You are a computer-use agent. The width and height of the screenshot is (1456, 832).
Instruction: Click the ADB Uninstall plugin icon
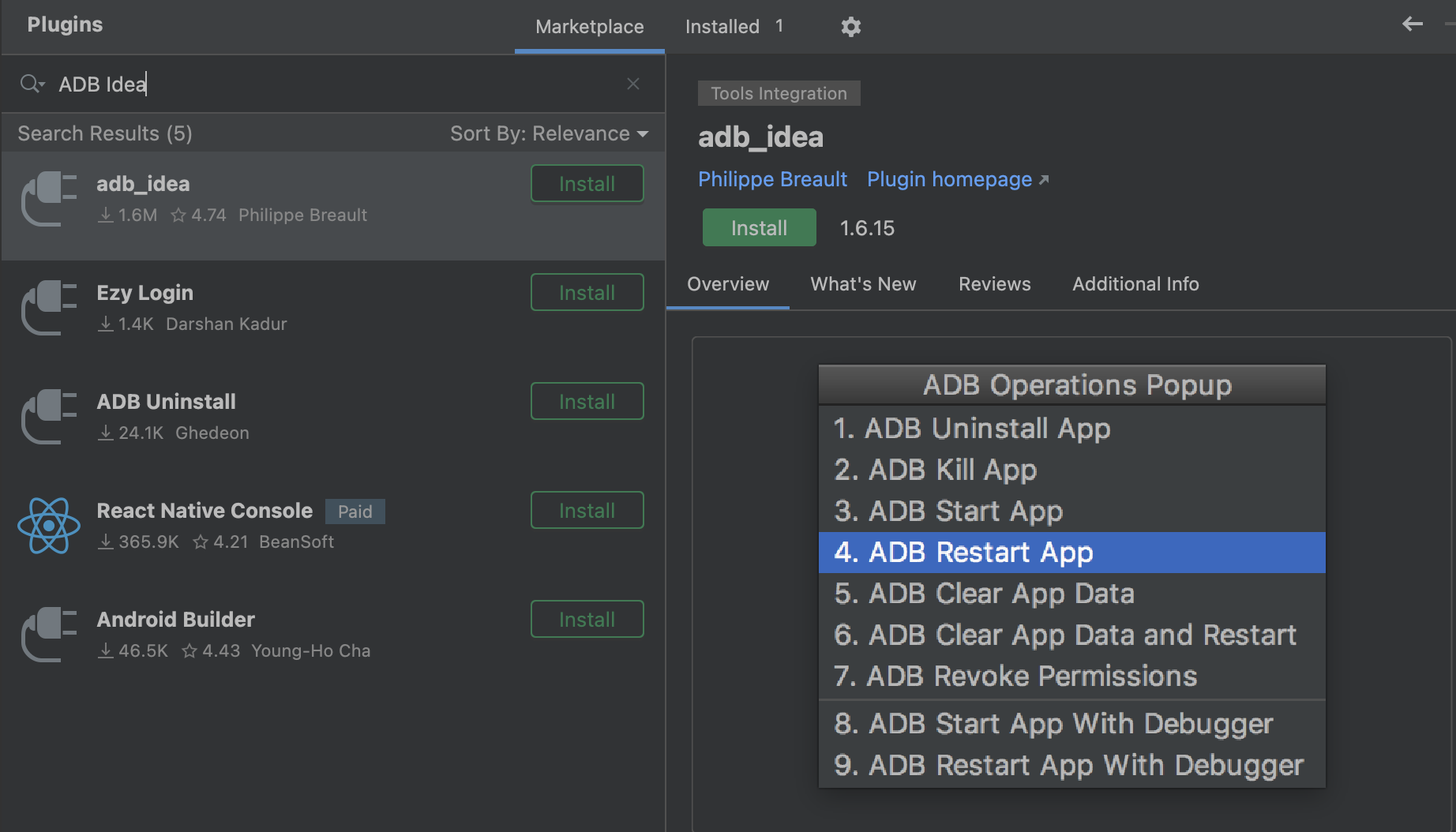pyautogui.click(x=49, y=418)
